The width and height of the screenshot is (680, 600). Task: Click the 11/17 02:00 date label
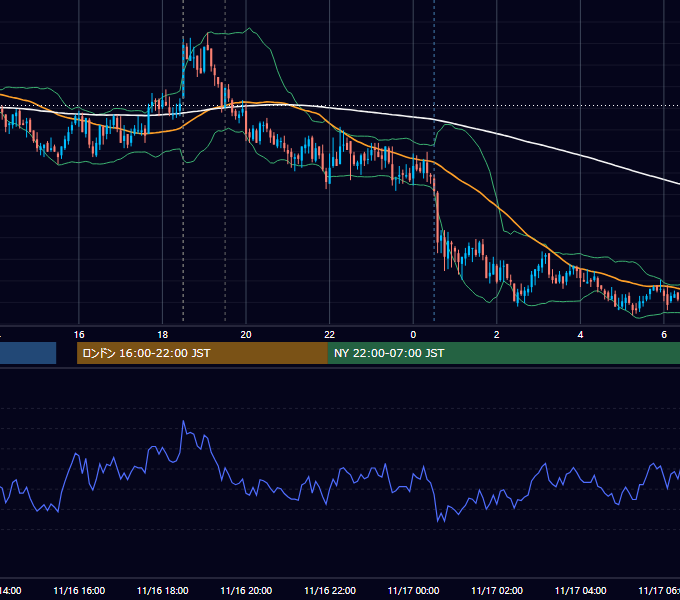coord(497,590)
